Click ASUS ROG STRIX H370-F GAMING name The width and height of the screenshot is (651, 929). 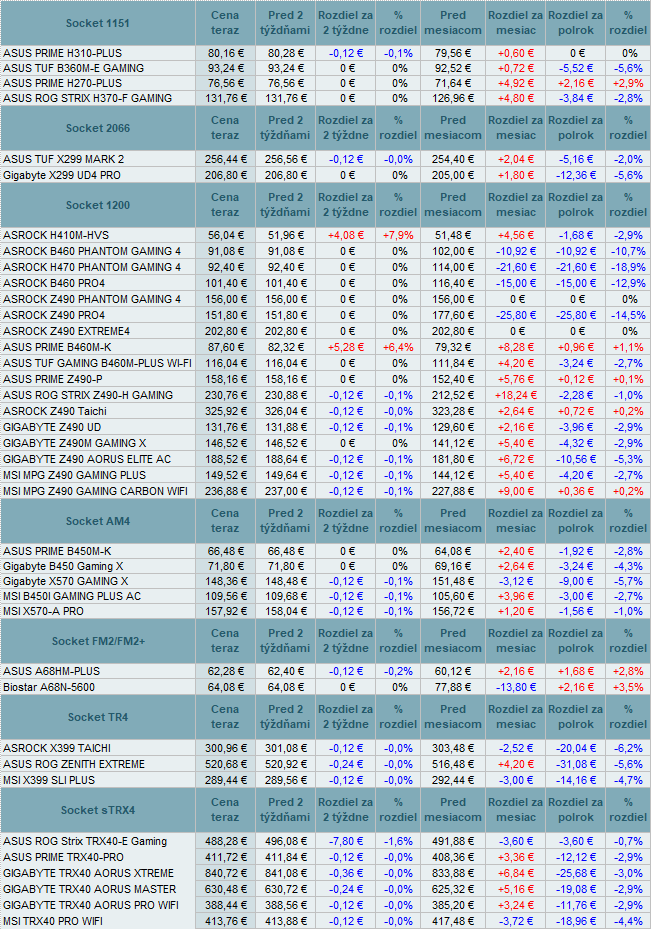[87, 98]
